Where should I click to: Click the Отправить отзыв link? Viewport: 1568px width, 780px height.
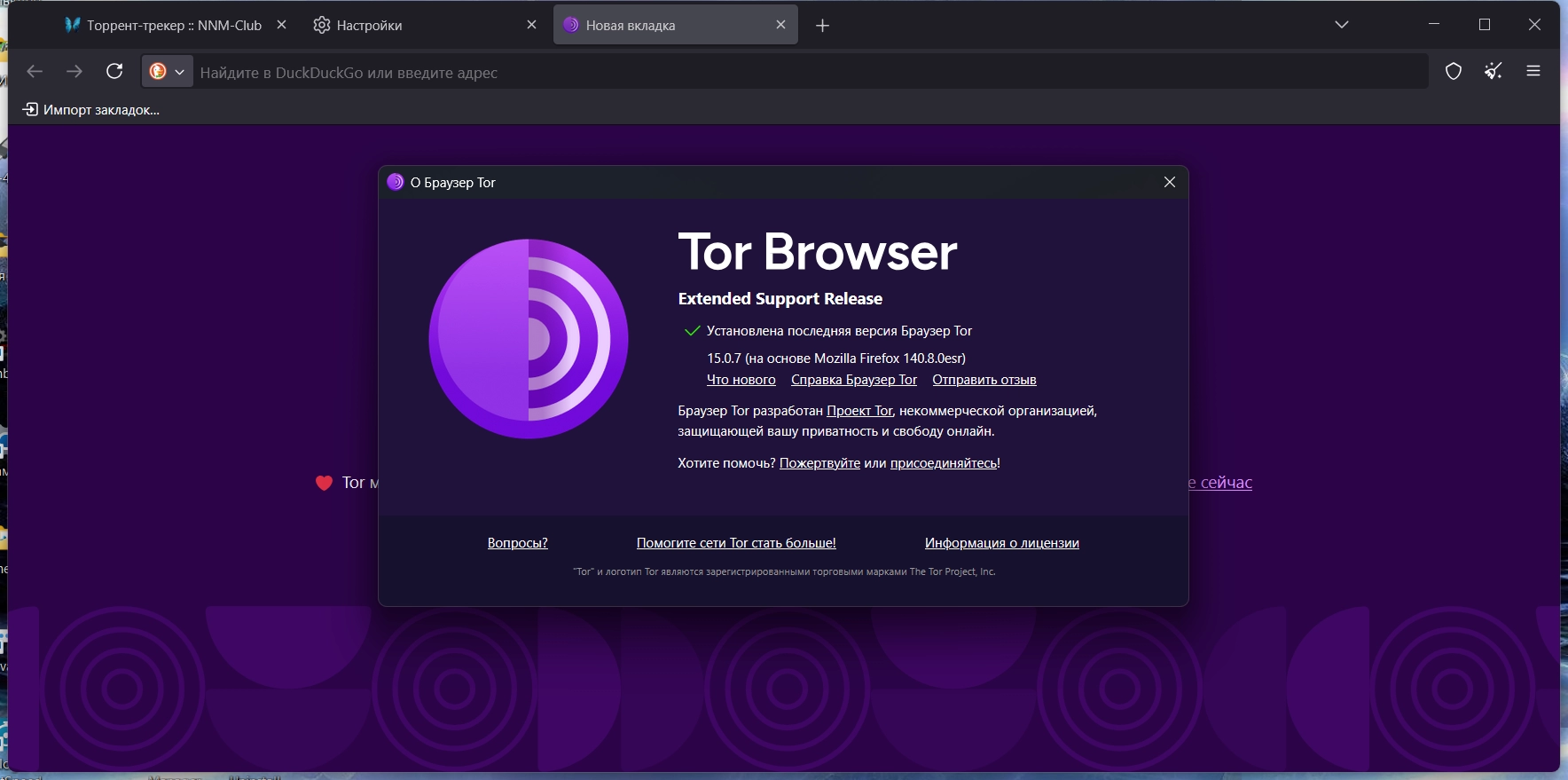click(984, 380)
